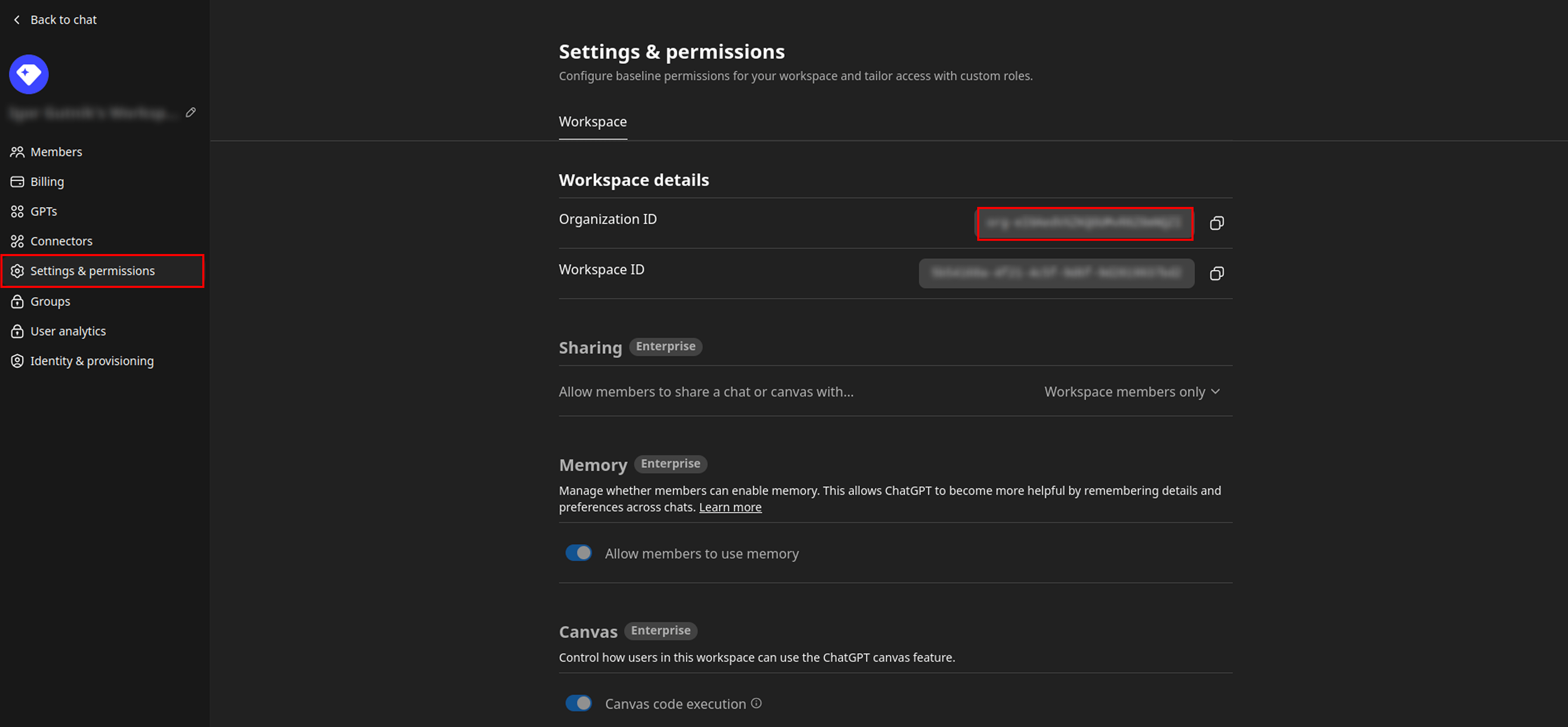The height and width of the screenshot is (727, 1568).
Task: Open Connectors section label
Action: tap(62, 241)
